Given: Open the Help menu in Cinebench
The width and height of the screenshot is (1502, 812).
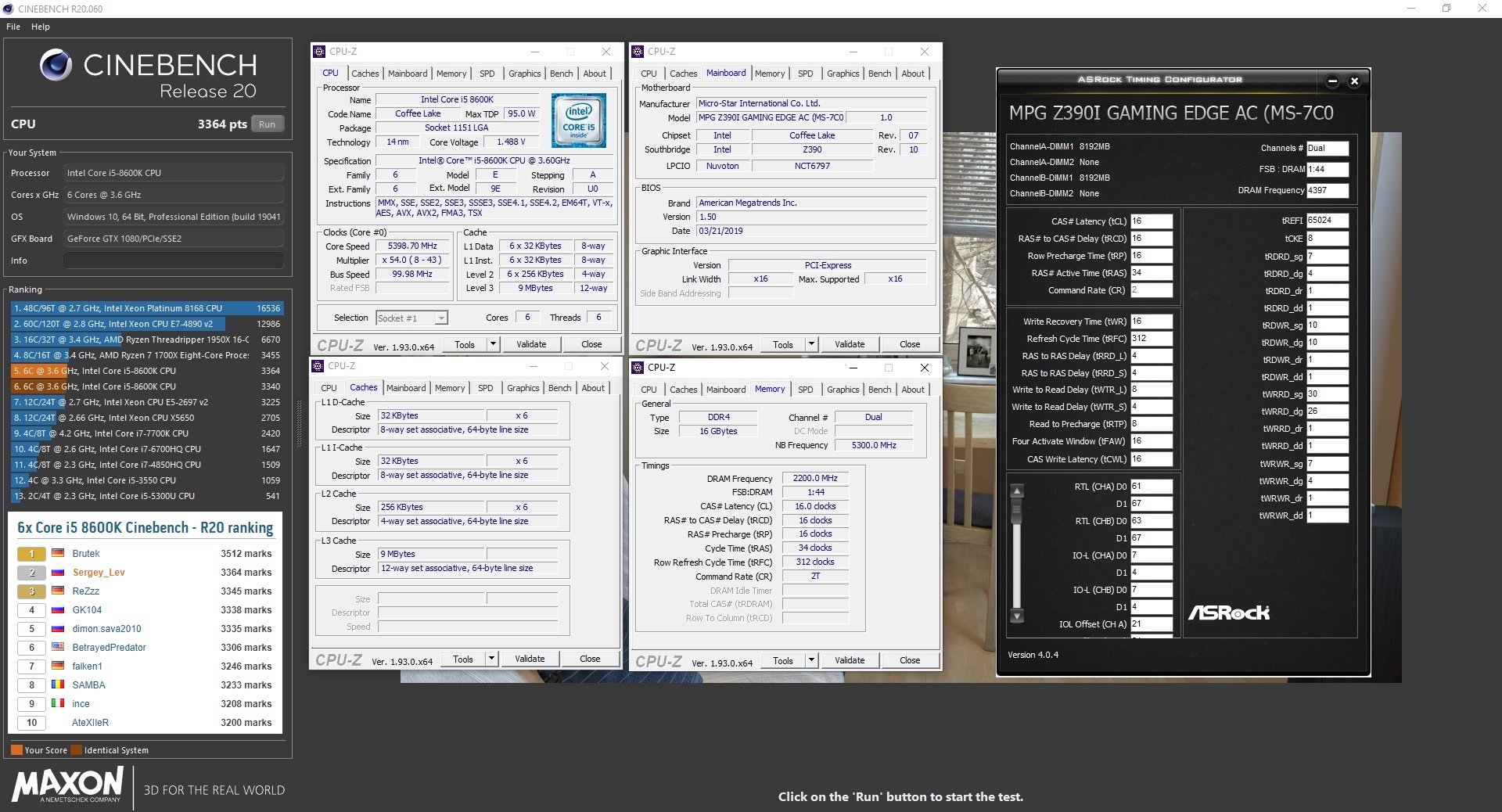Looking at the screenshot, I should tap(41, 27).
